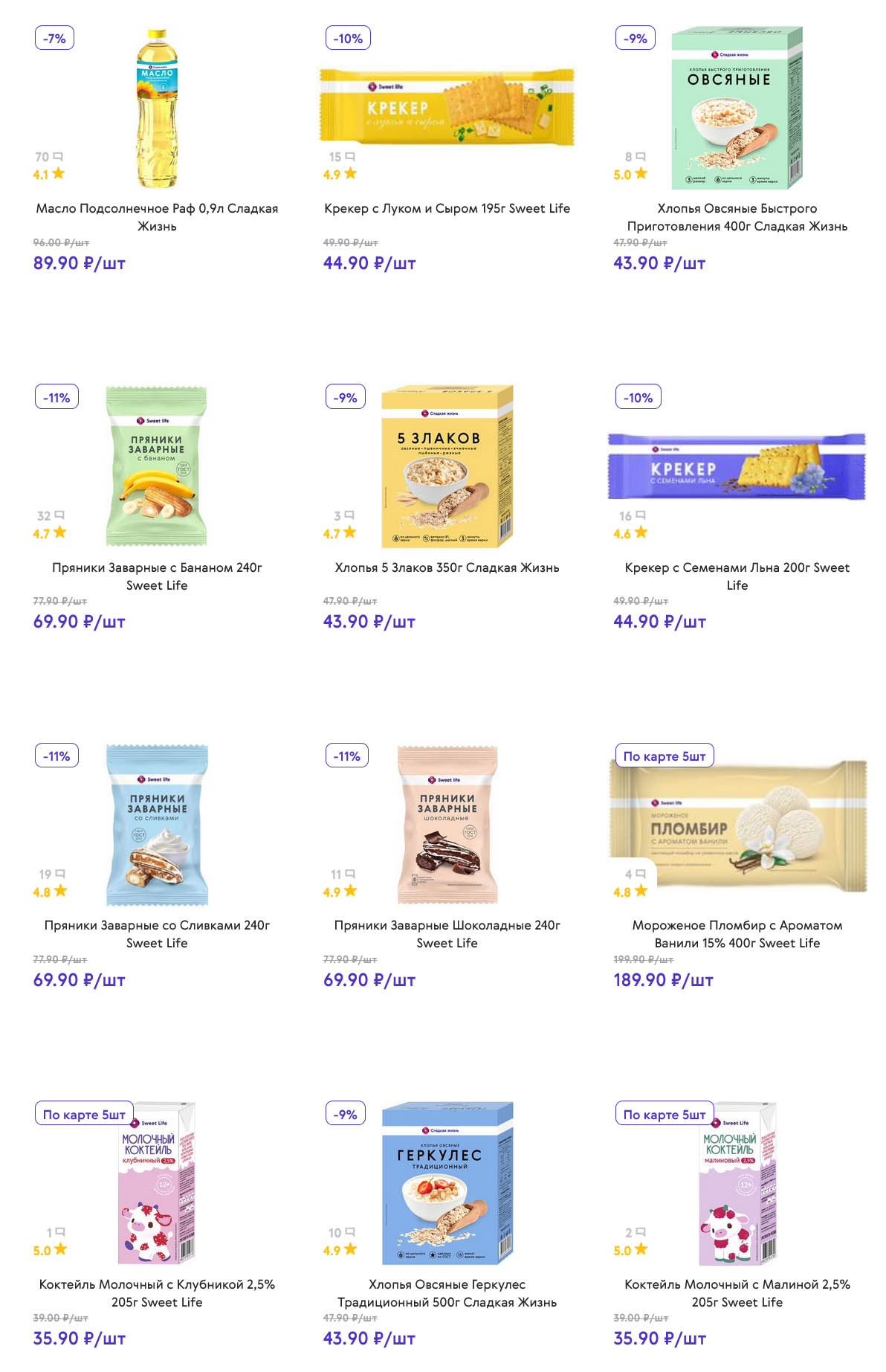Screen dimensions: 886x1372
Task: Open 'Хлопья 5 Злаков 350г' product title
Action: pyautogui.click(x=447, y=567)
